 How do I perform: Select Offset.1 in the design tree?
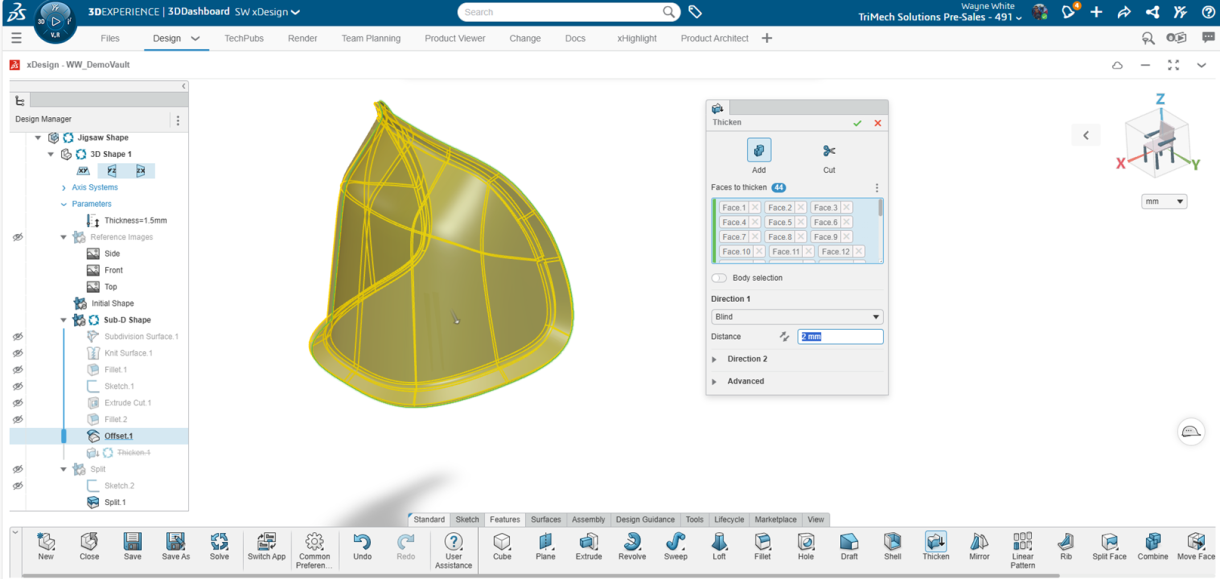pos(119,436)
